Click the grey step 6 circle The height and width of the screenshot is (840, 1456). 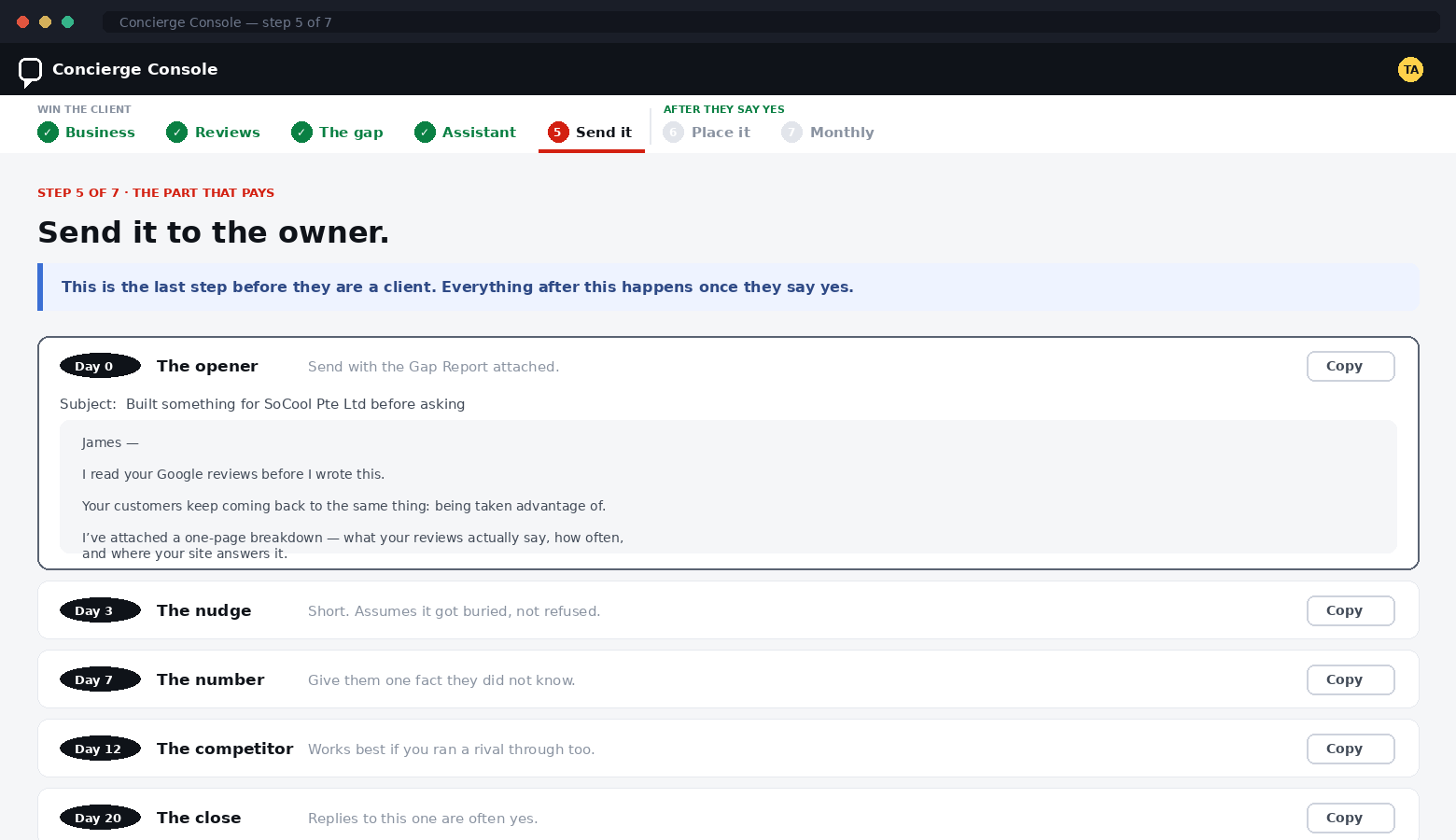coord(674,133)
